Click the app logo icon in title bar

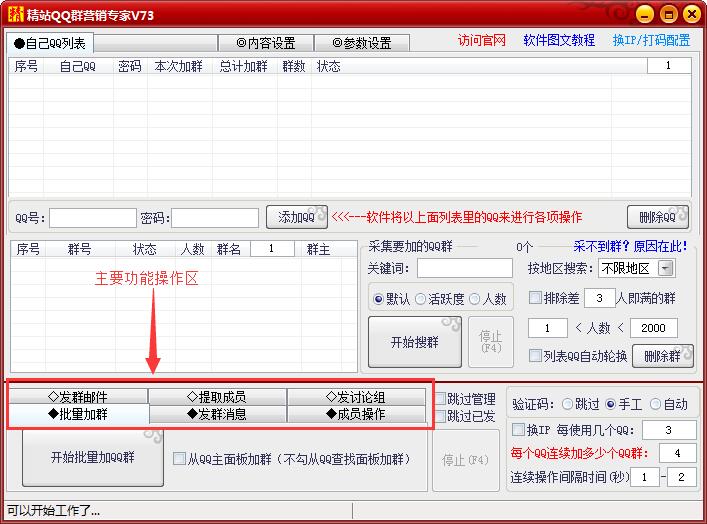15,14
